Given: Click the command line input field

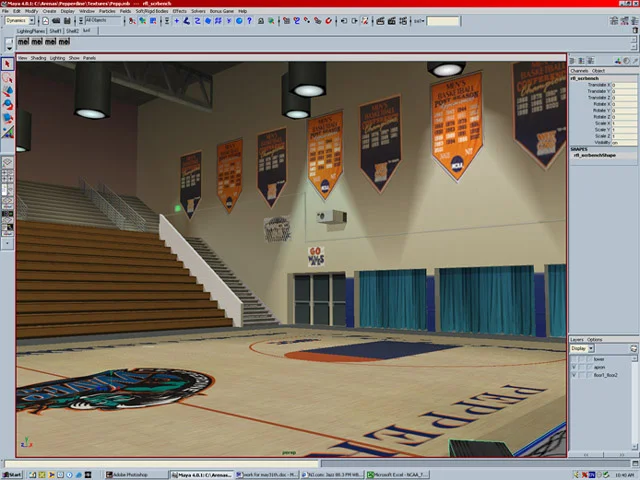Looking at the screenshot, I should 161,464.
